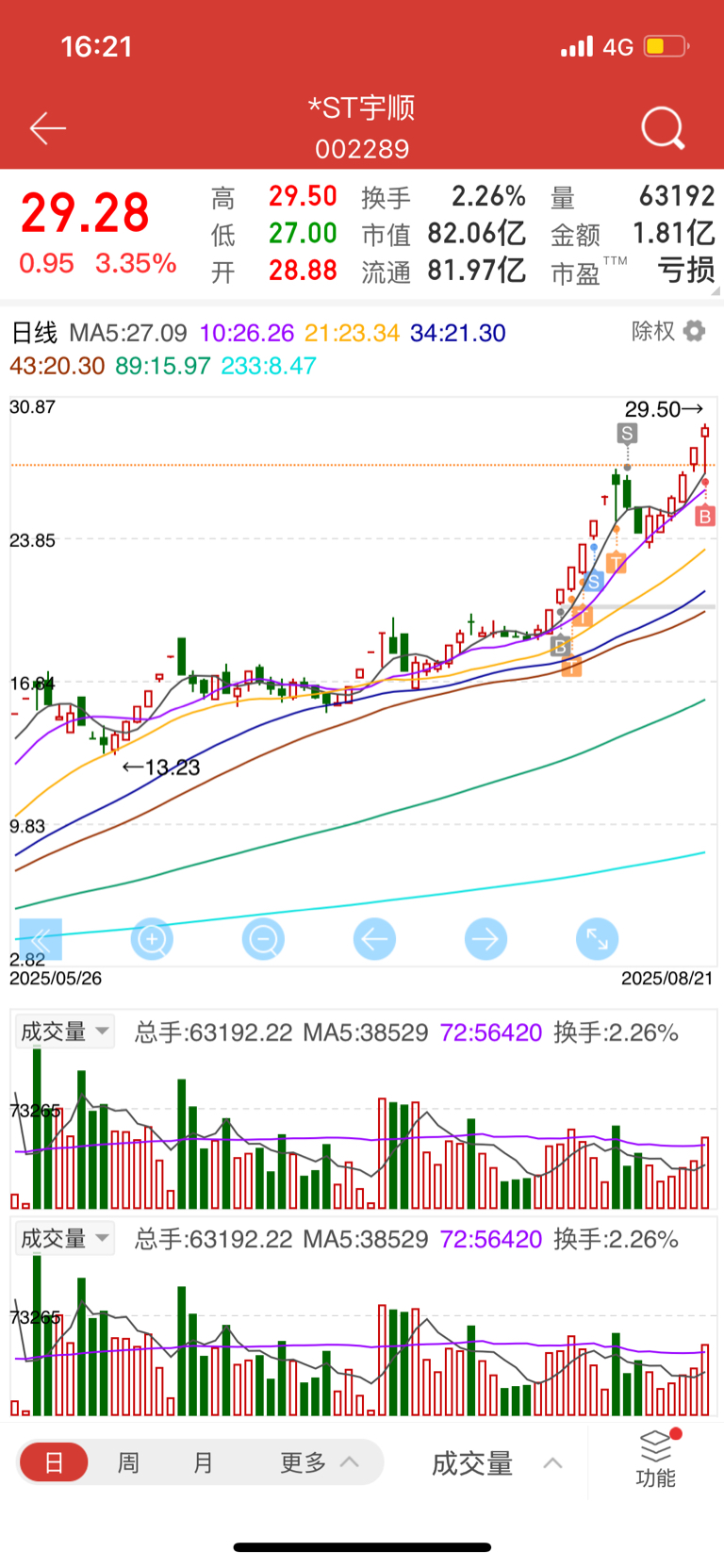The image size is (724, 1568).
Task: Tap the gray B marker on chart
Action: tap(561, 647)
